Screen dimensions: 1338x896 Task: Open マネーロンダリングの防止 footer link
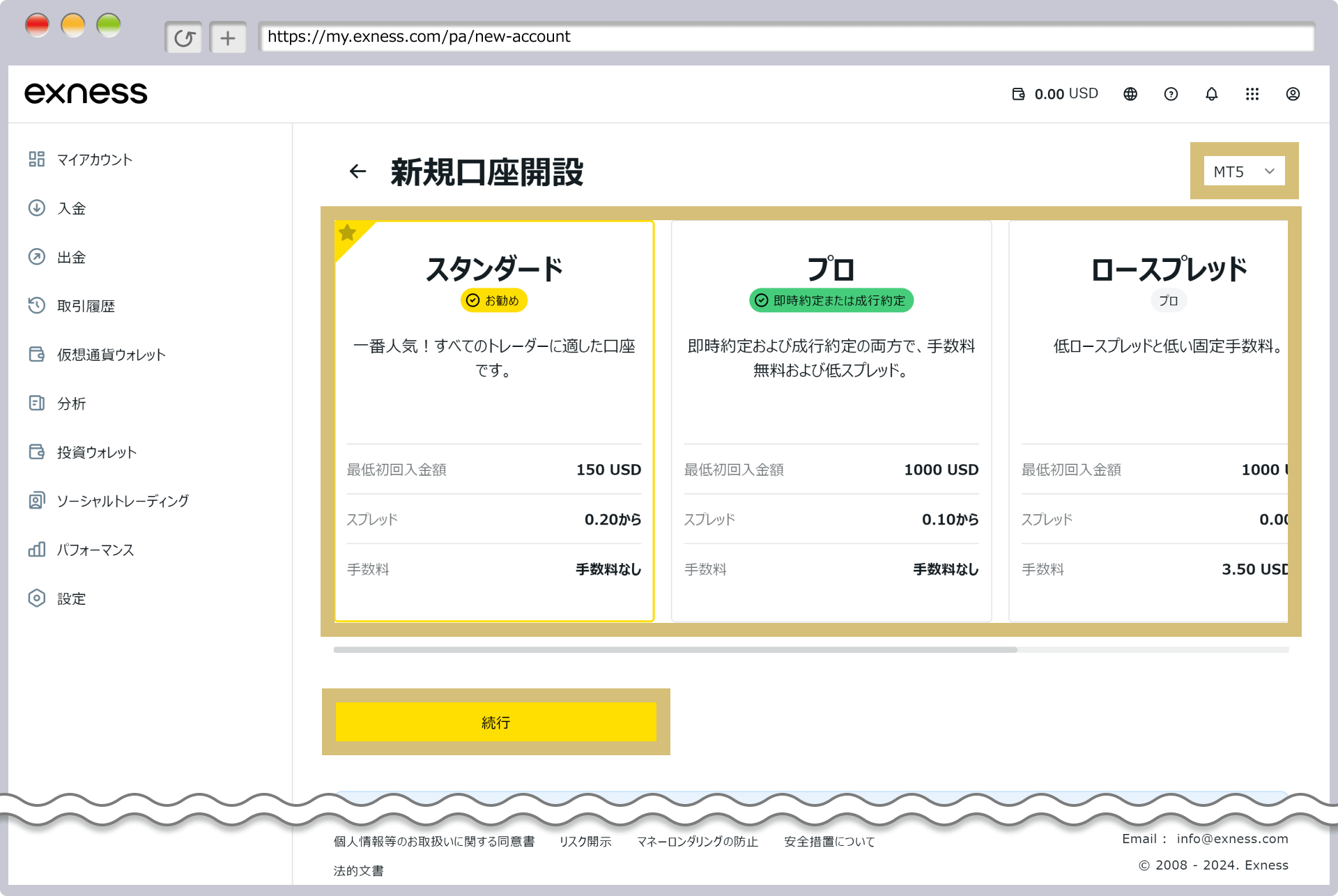(698, 842)
